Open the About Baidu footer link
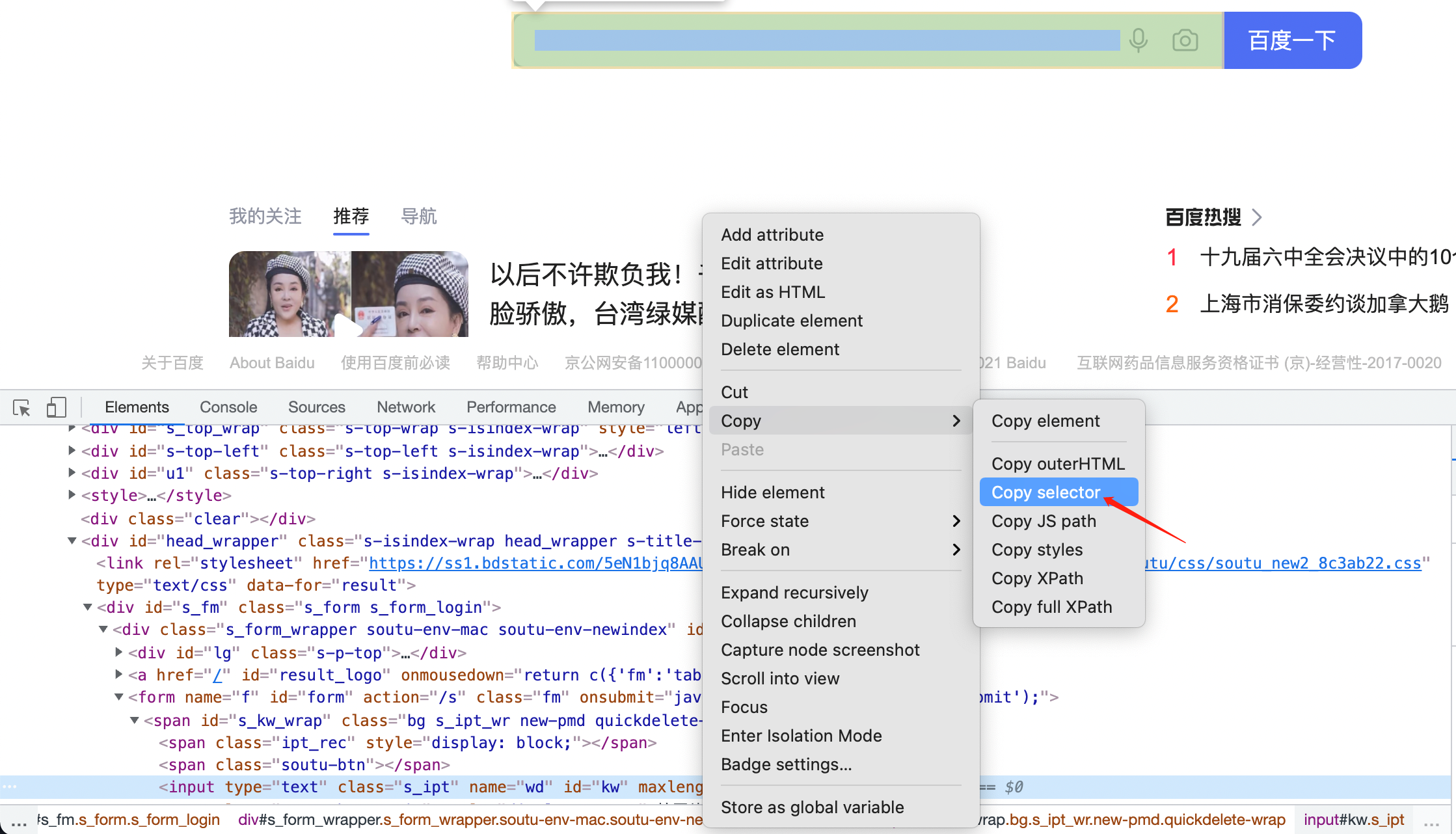Image resolution: width=1456 pixels, height=834 pixels. (x=272, y=363)
